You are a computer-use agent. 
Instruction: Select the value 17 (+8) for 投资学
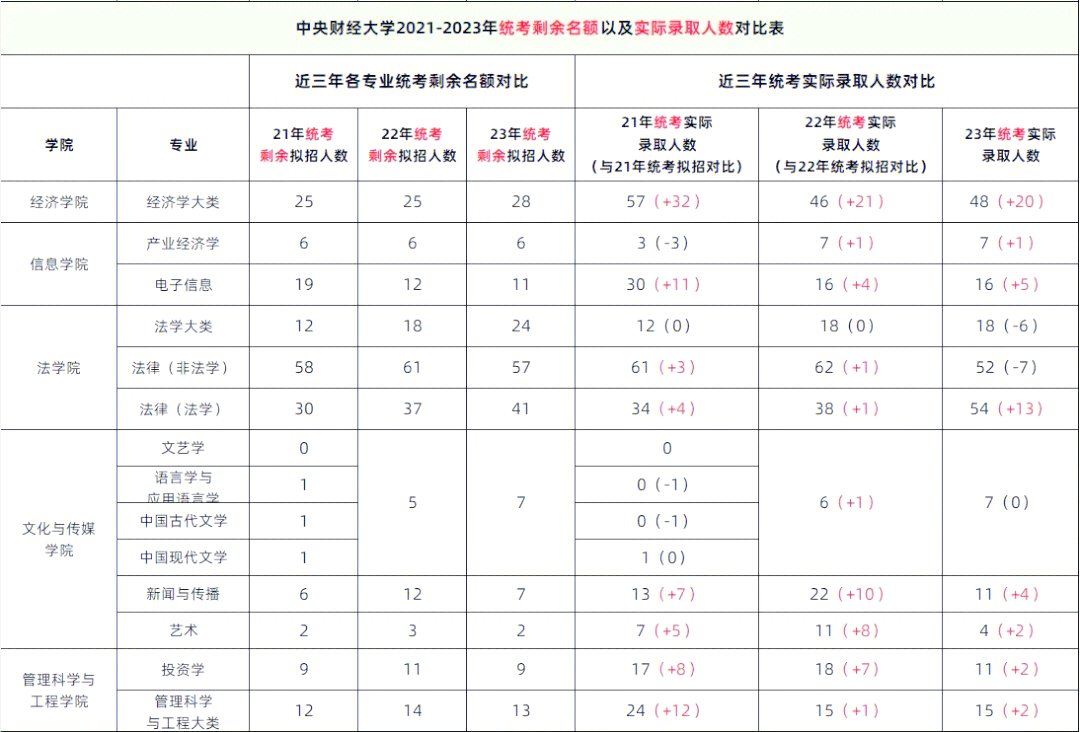(663, 669)
